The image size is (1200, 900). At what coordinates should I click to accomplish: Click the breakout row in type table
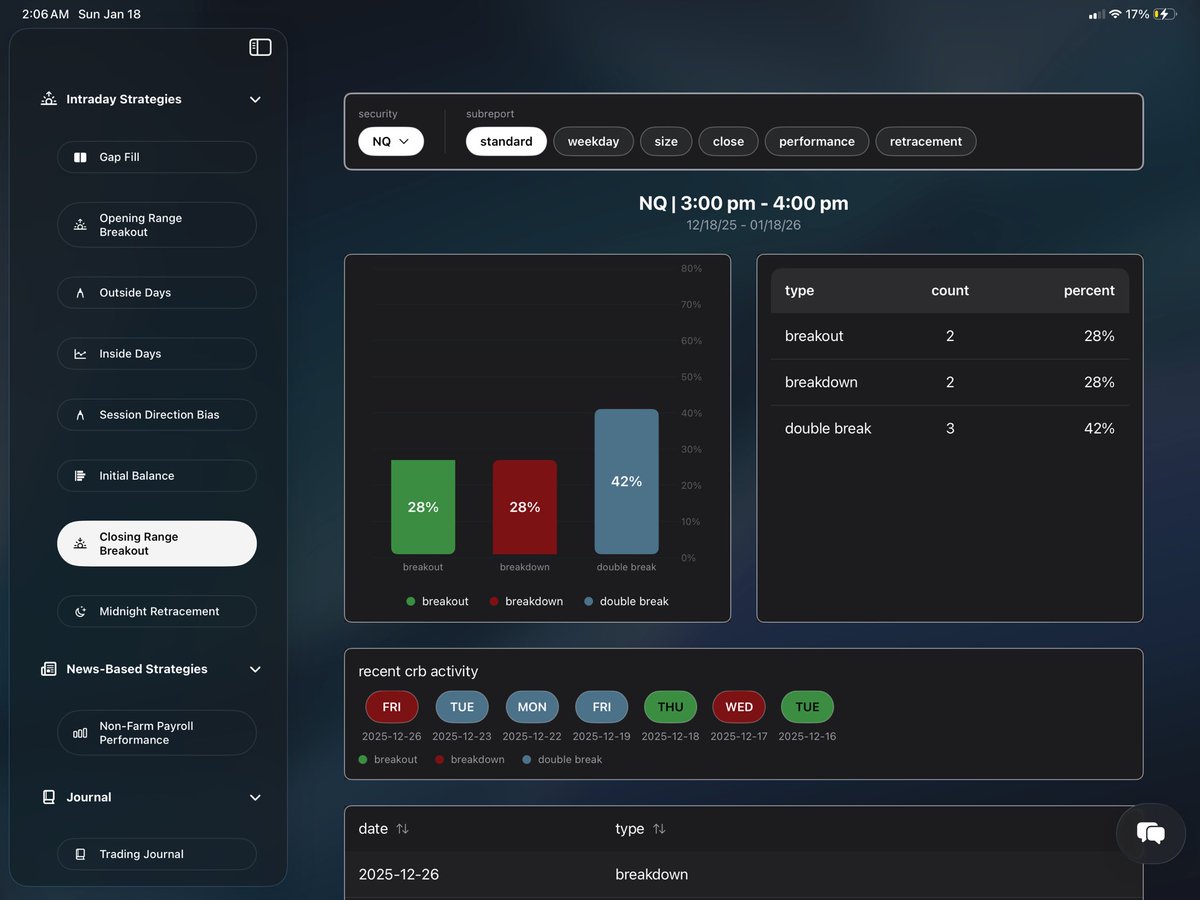pyautogui.click(x=950, y=336)
